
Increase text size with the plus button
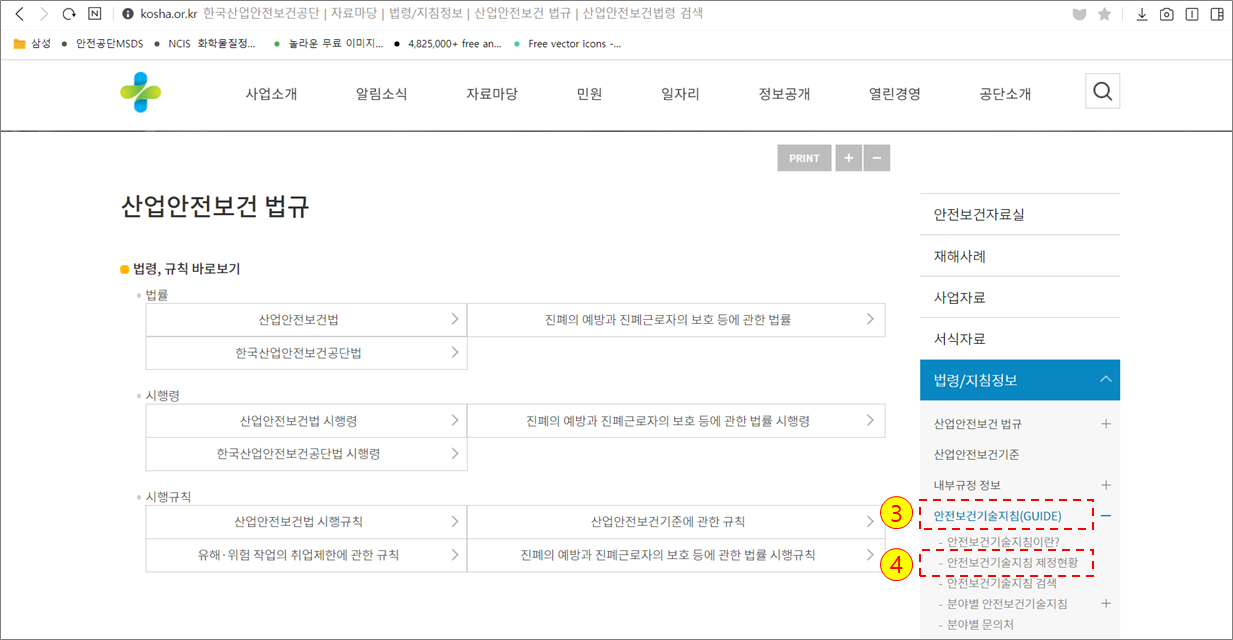(848, 158)
